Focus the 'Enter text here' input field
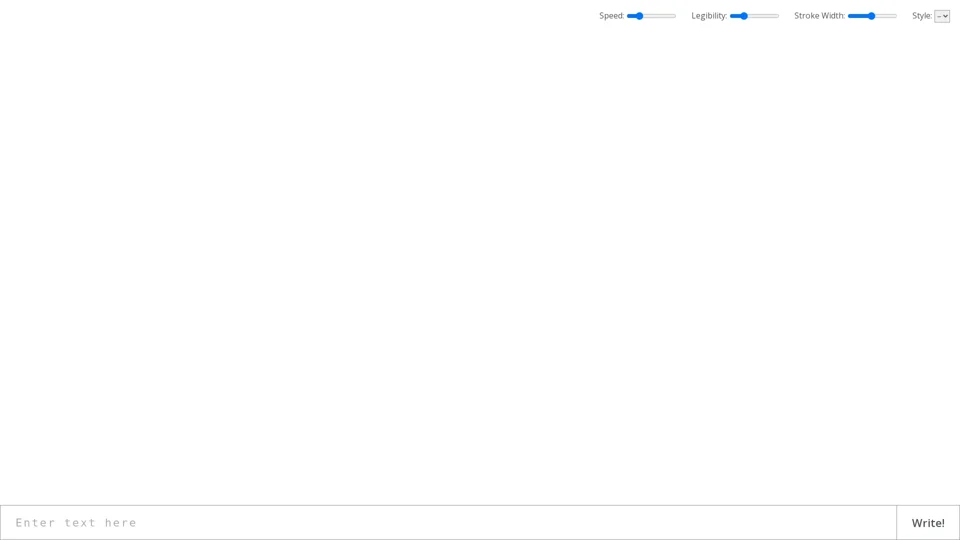960x540 pixels. pos(448,522)
